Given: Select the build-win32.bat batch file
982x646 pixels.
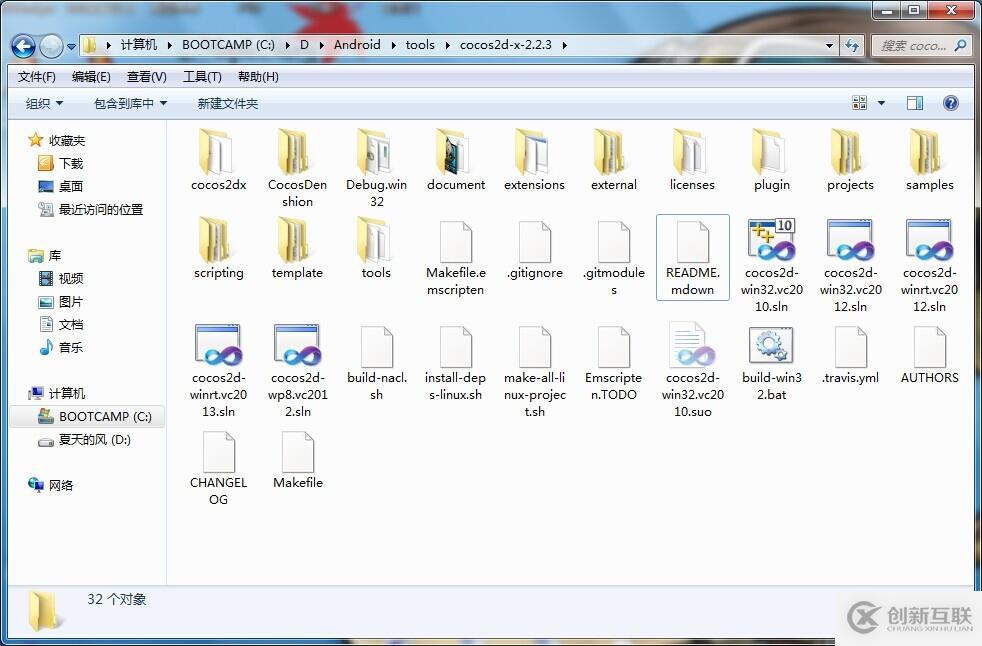Looking at the screenshot, I should point(772,363).
